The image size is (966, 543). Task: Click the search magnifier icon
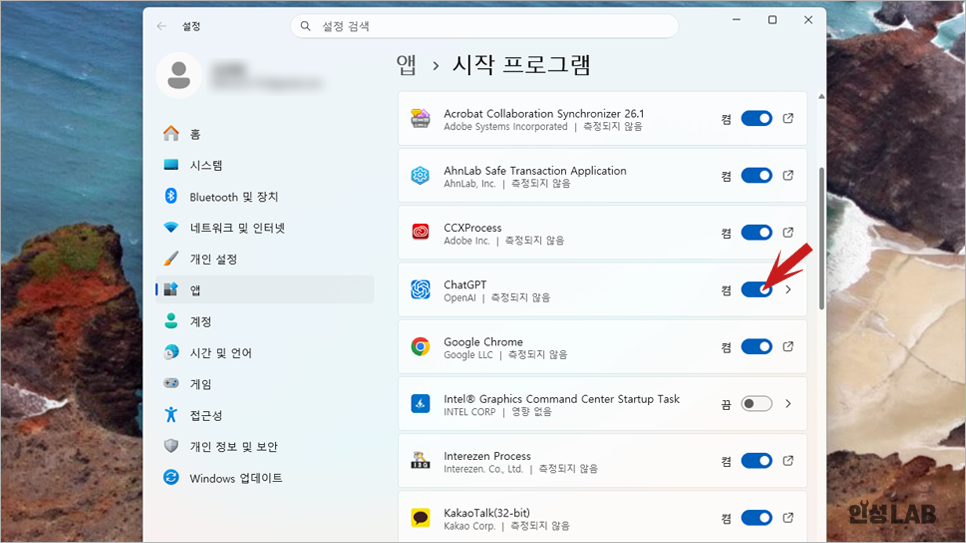[x=305, y=26]
